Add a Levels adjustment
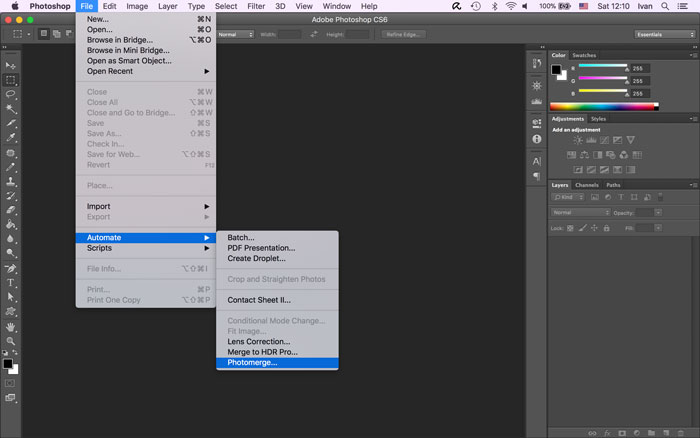 (591, 140)
